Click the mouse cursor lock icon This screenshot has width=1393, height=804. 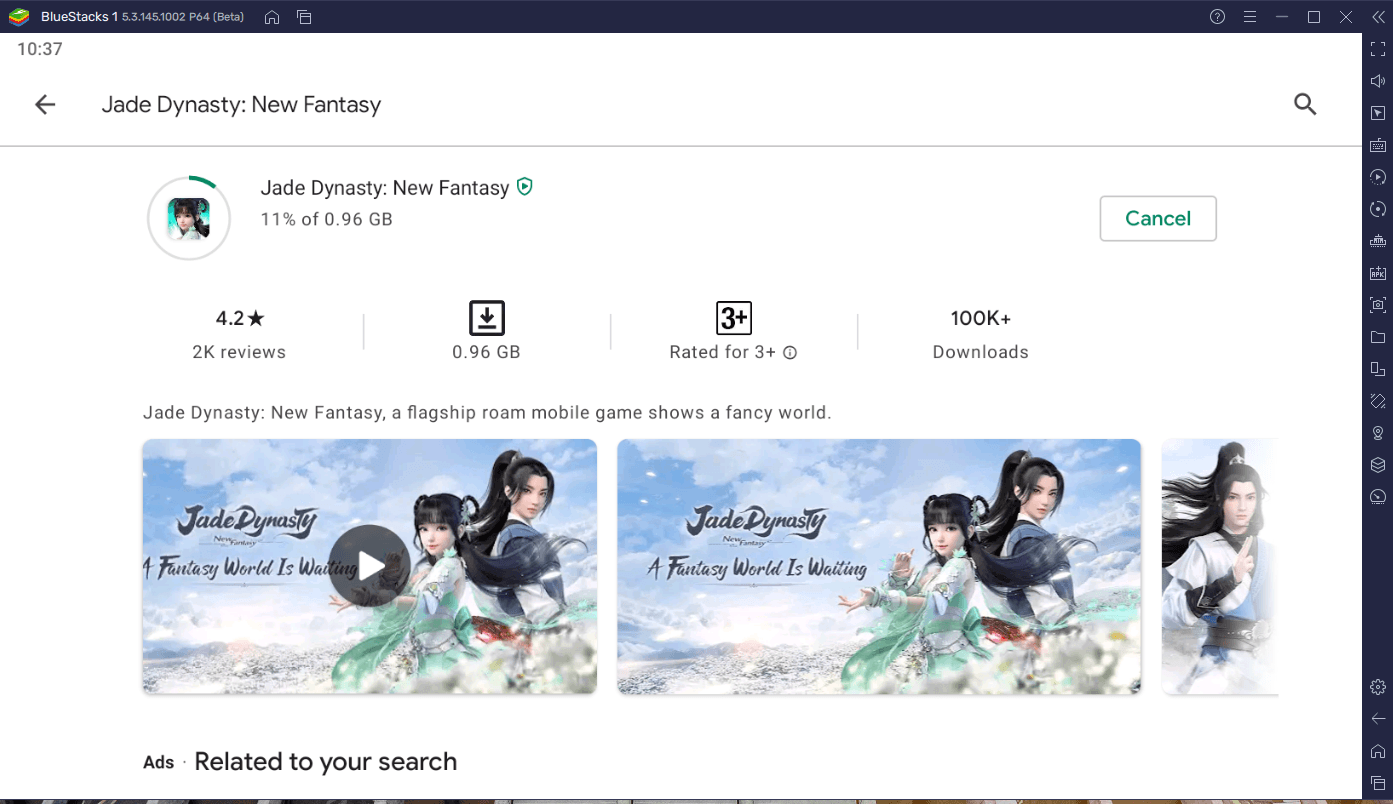pyautogui.click(x=1378, y=113)
